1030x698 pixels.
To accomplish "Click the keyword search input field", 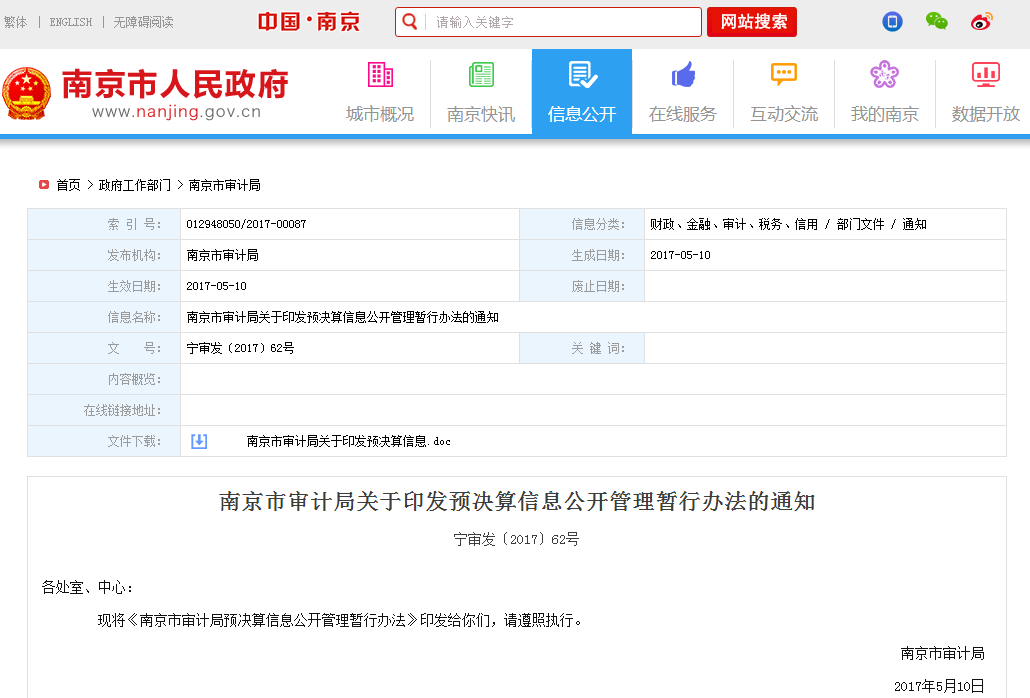I will 560,22.
